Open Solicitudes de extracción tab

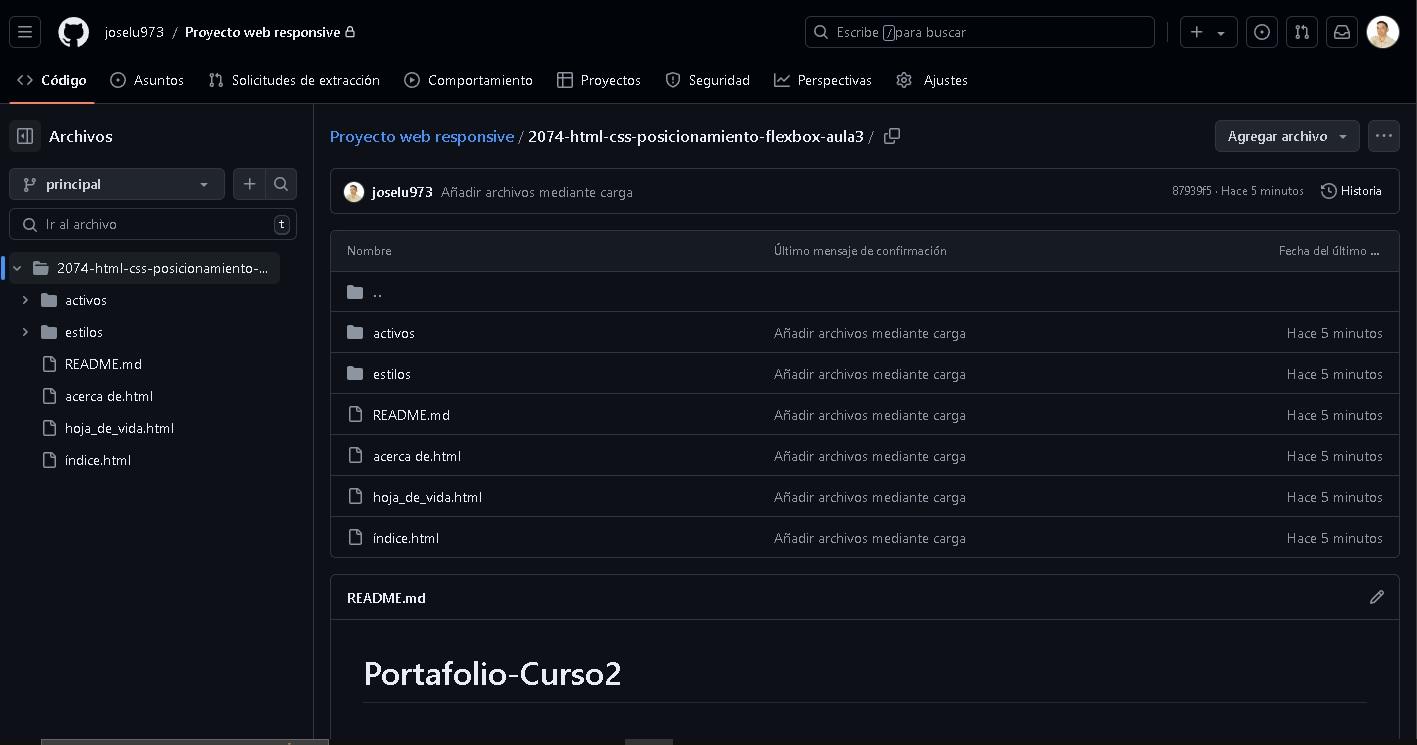point(294,80)
